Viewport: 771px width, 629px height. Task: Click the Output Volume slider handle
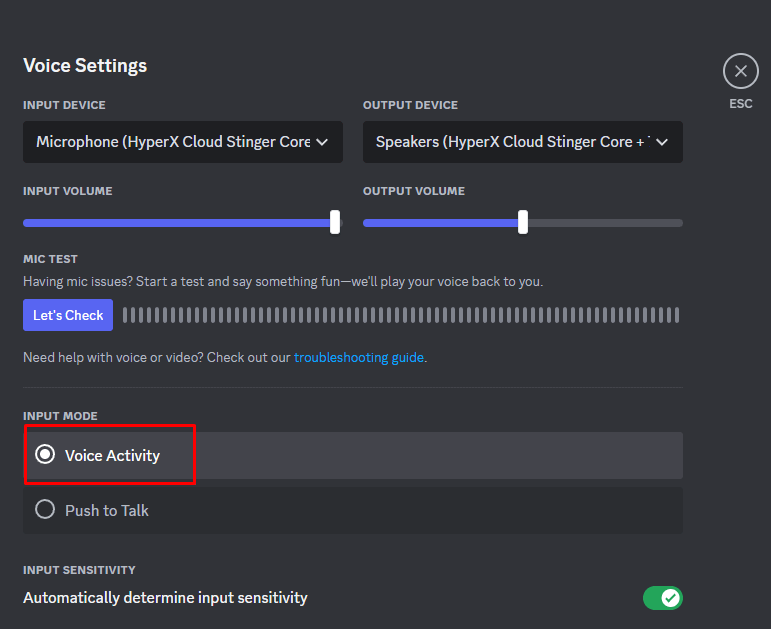[523, 222]
